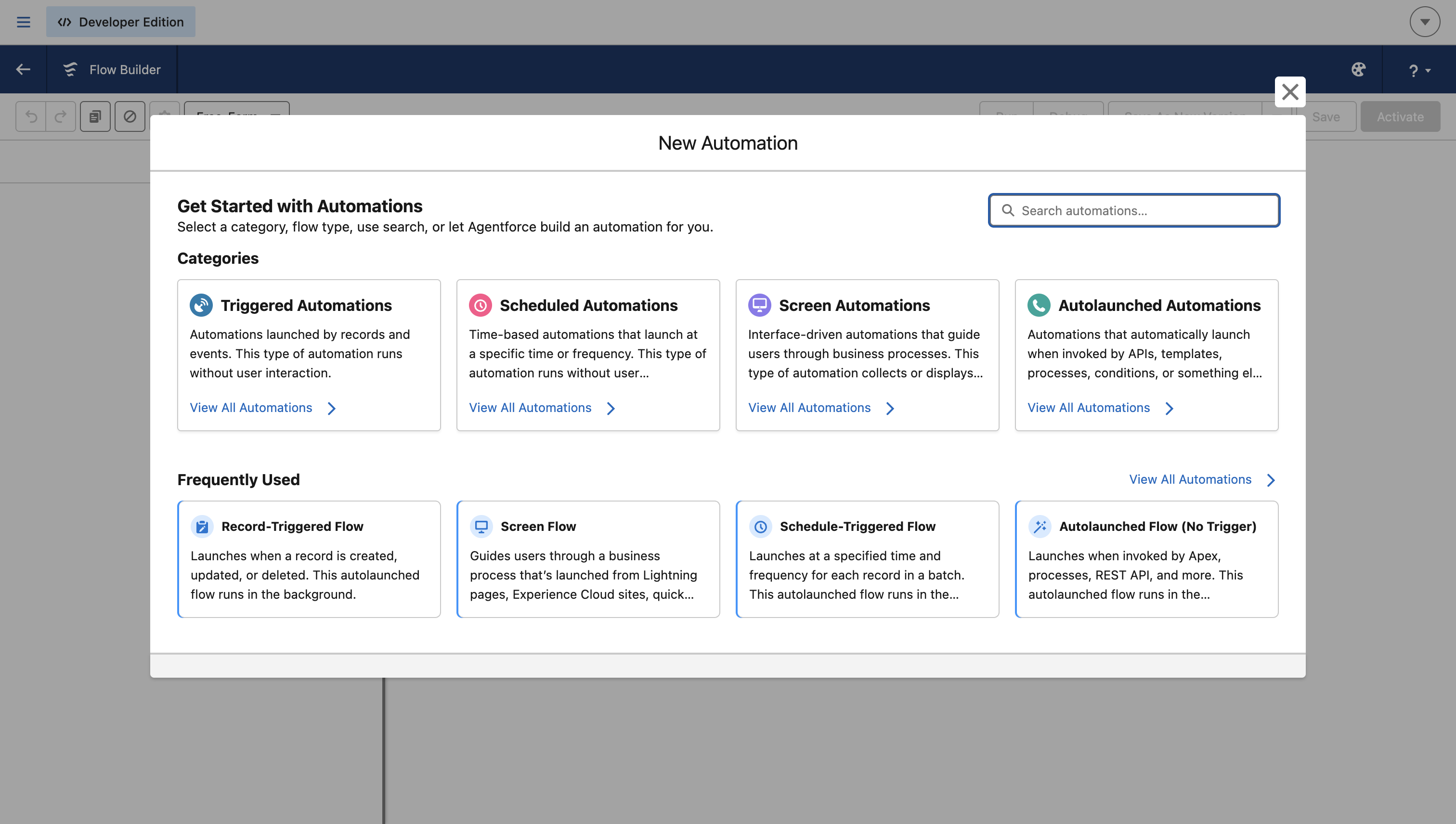Click the Screen Flow monitor icon

[x=481, y=527]
